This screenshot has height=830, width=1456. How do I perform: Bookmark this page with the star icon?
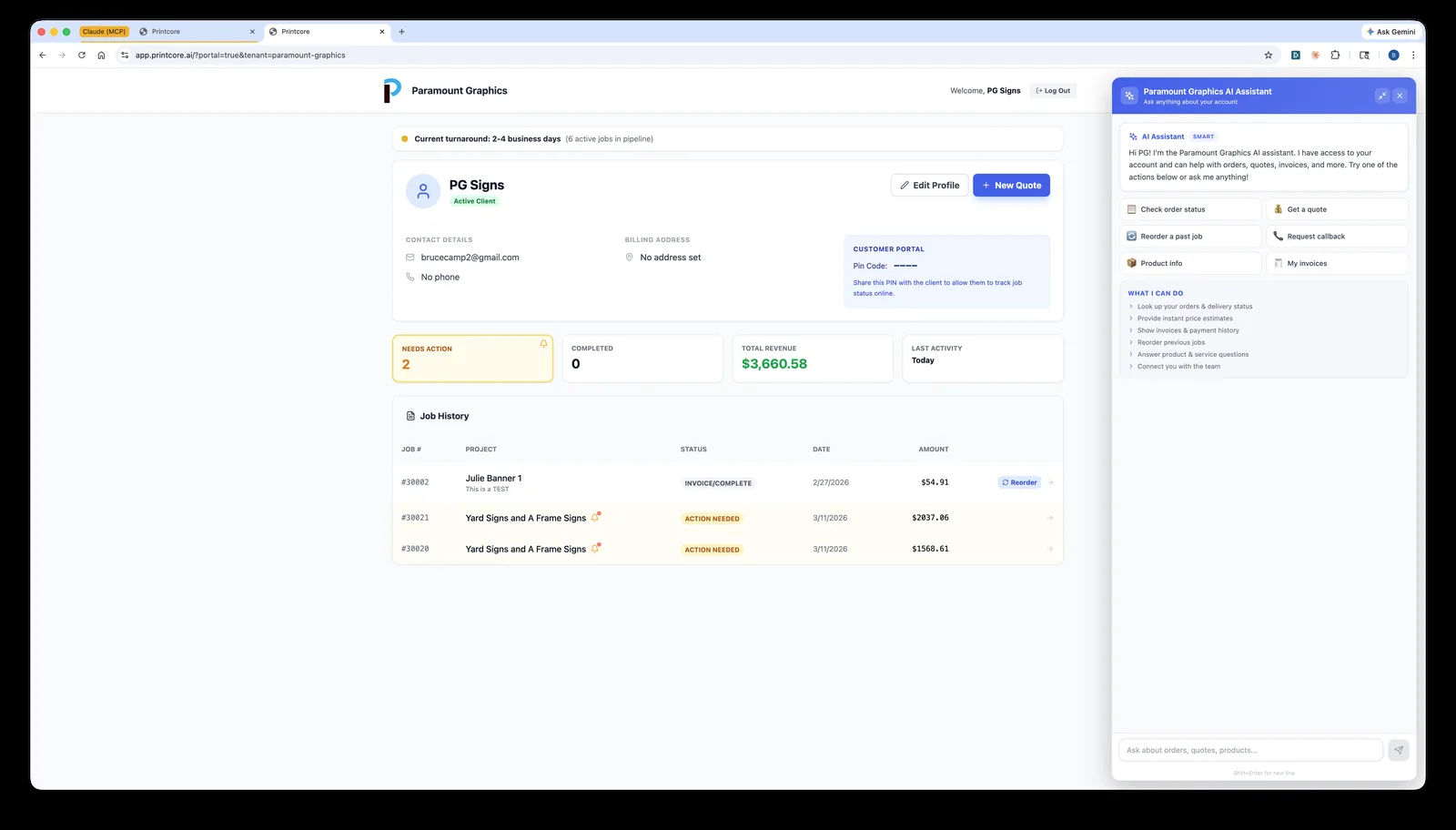(1269, 56)
